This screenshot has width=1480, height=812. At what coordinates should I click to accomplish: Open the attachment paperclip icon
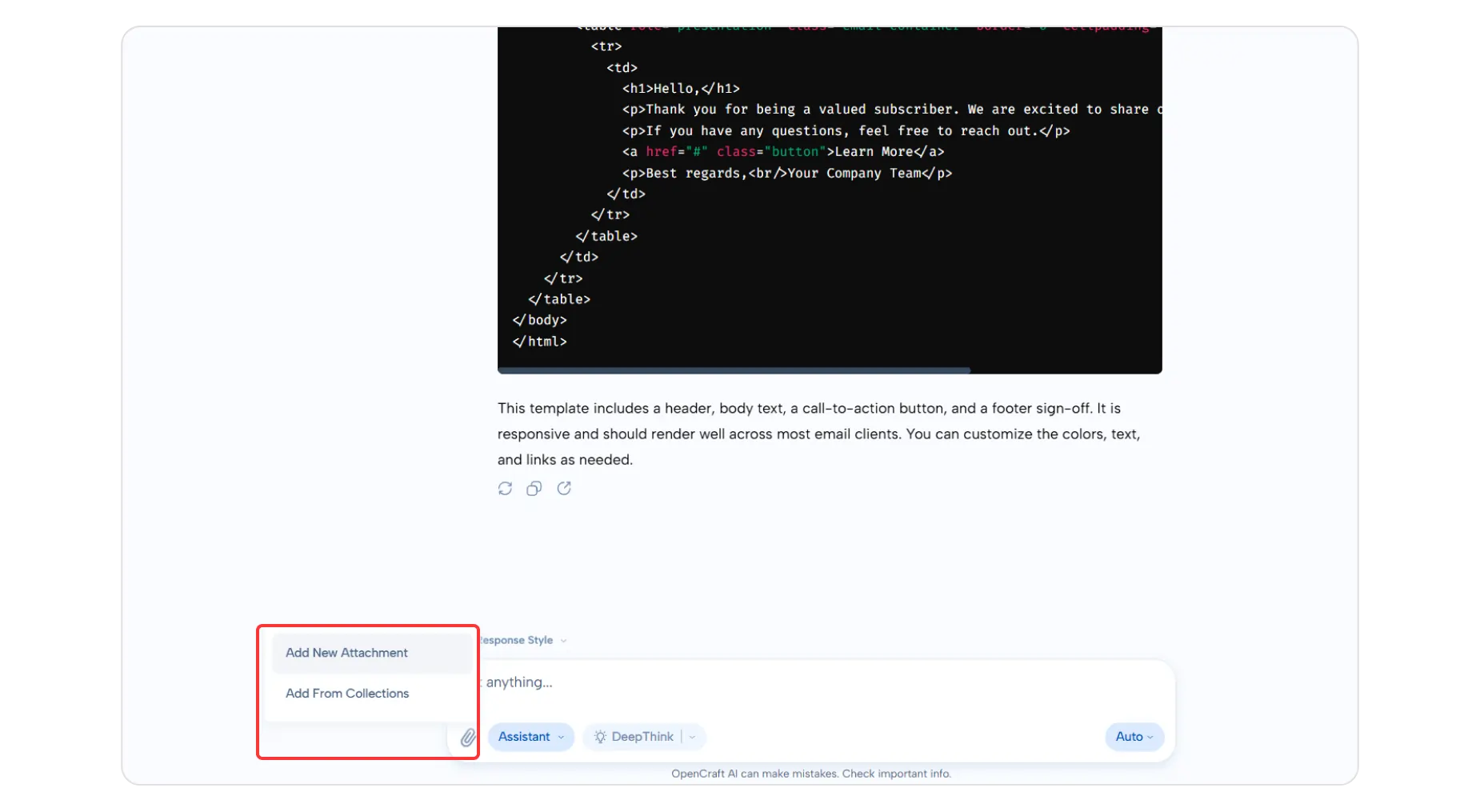(x=466, y=738)
